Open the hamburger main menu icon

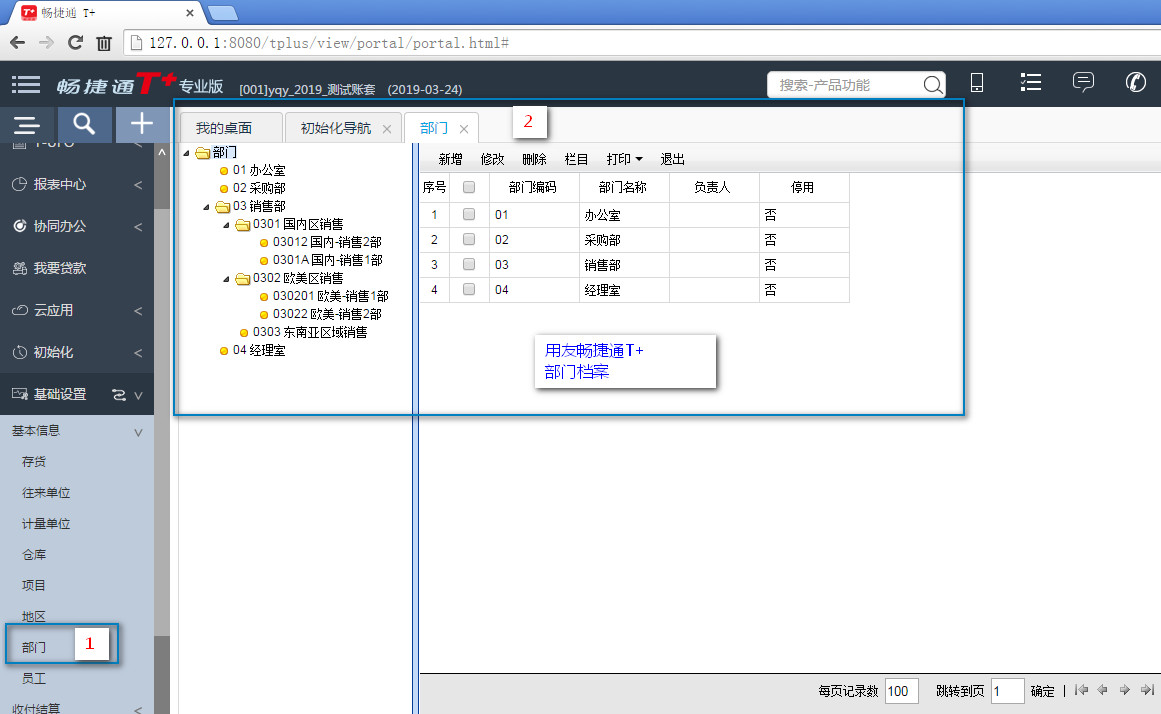pos(26,85)
